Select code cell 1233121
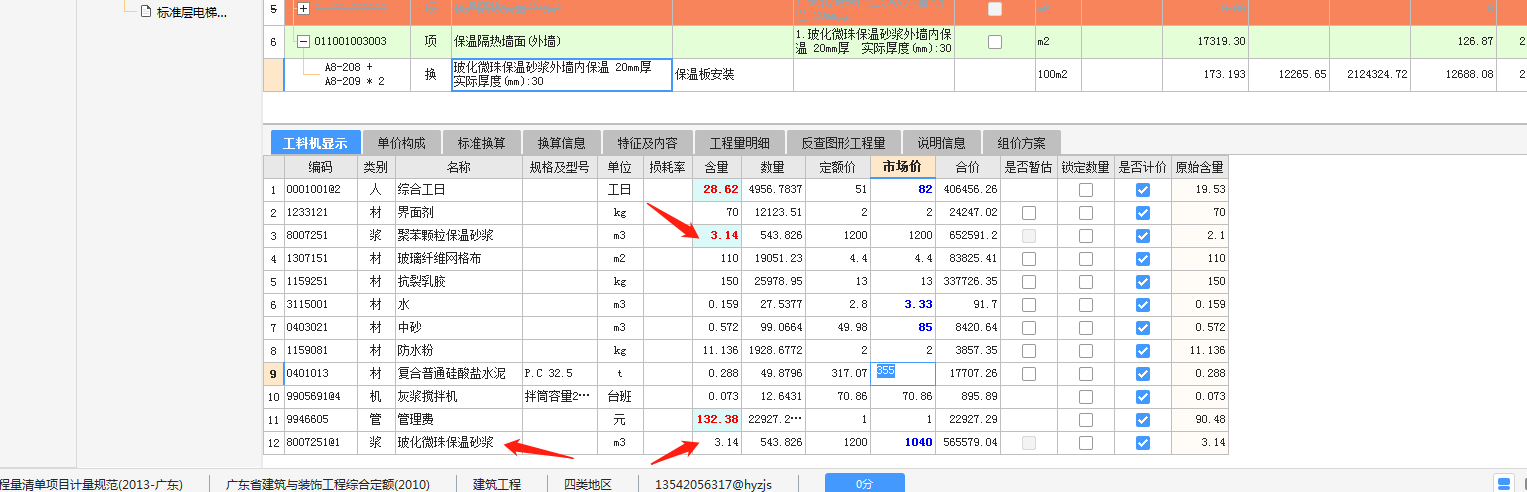The height and width of the screenshot is (492, 1527). point(322,212)
